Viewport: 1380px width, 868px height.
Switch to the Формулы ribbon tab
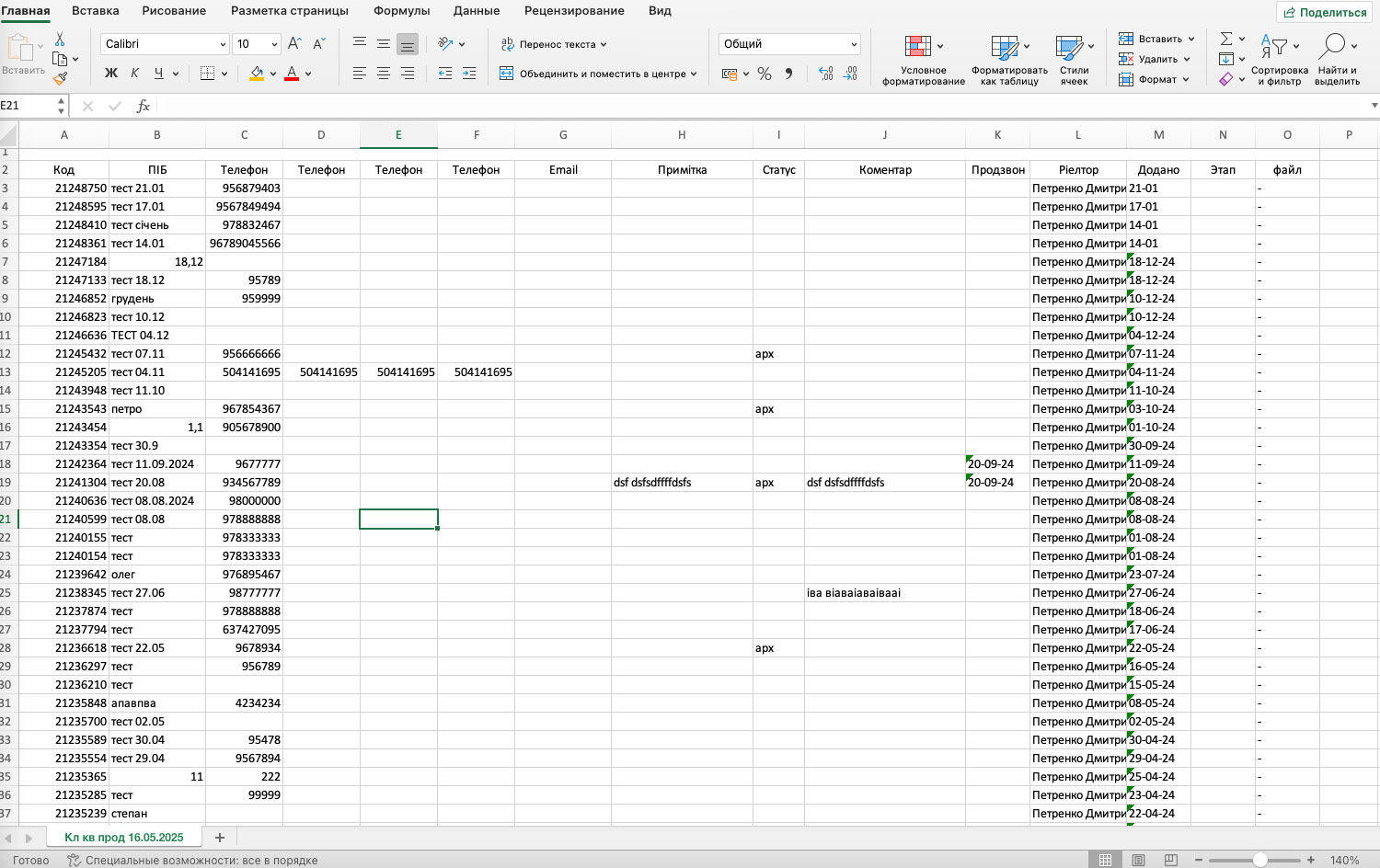[x=401, y=11]
